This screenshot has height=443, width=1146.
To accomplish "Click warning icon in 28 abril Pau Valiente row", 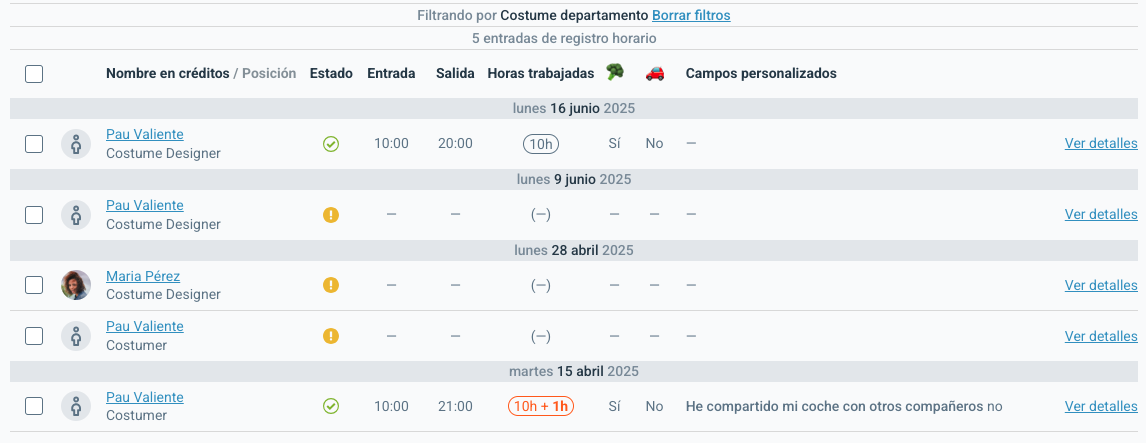I will pyautogui.click(x=331, y=336).
